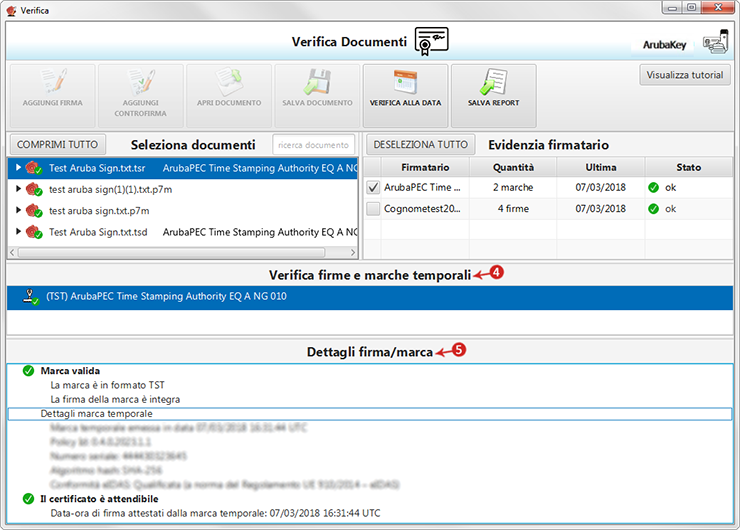Open Visualizza tutorial
The image size is (740, 530).
pos(685,75)
